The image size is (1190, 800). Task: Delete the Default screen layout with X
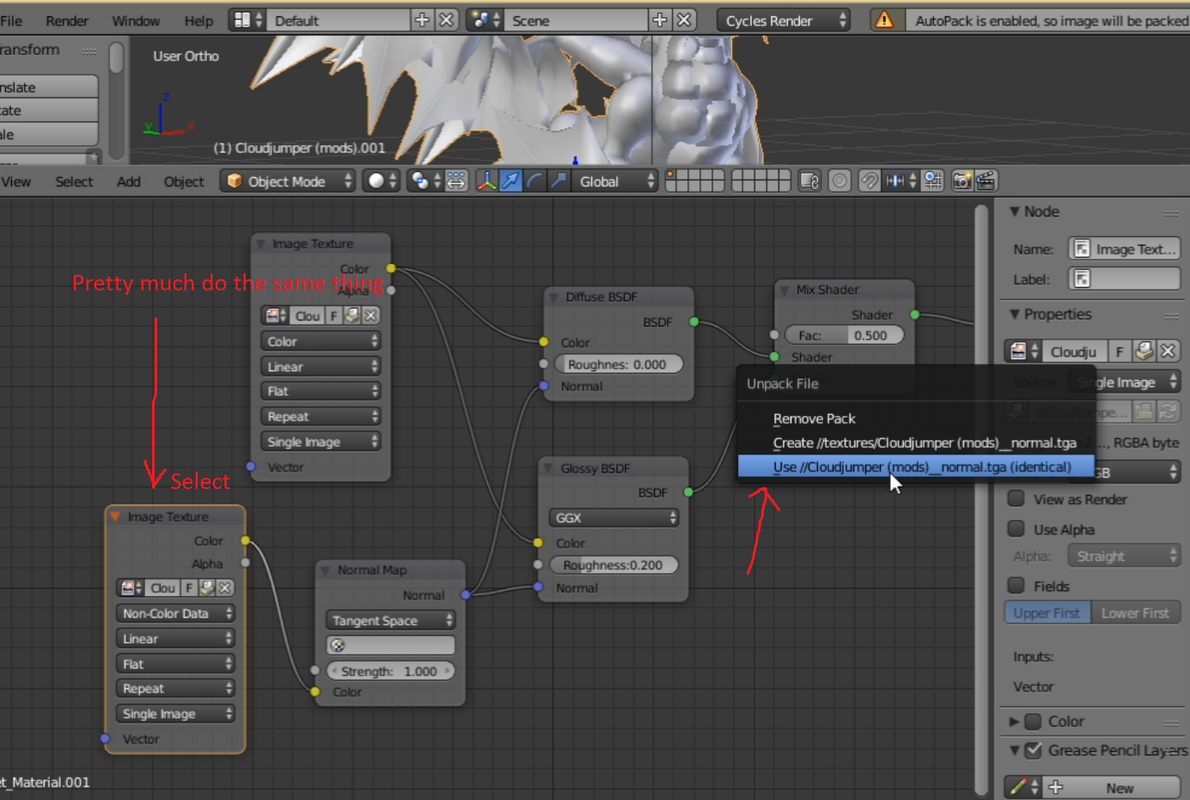tap(447, 20)
